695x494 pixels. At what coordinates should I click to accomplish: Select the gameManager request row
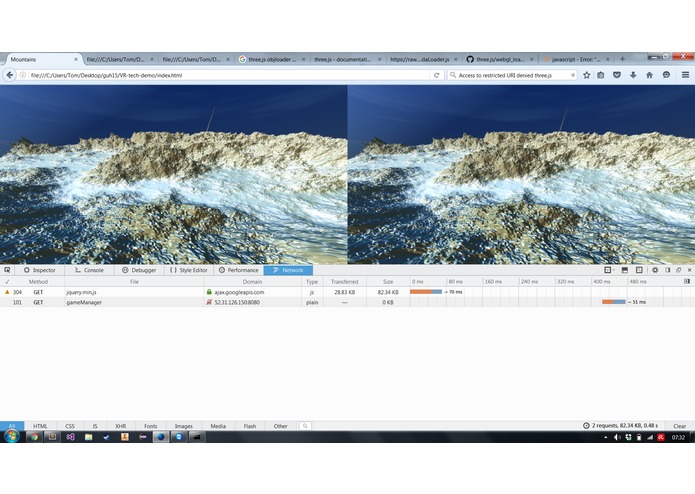348,302
